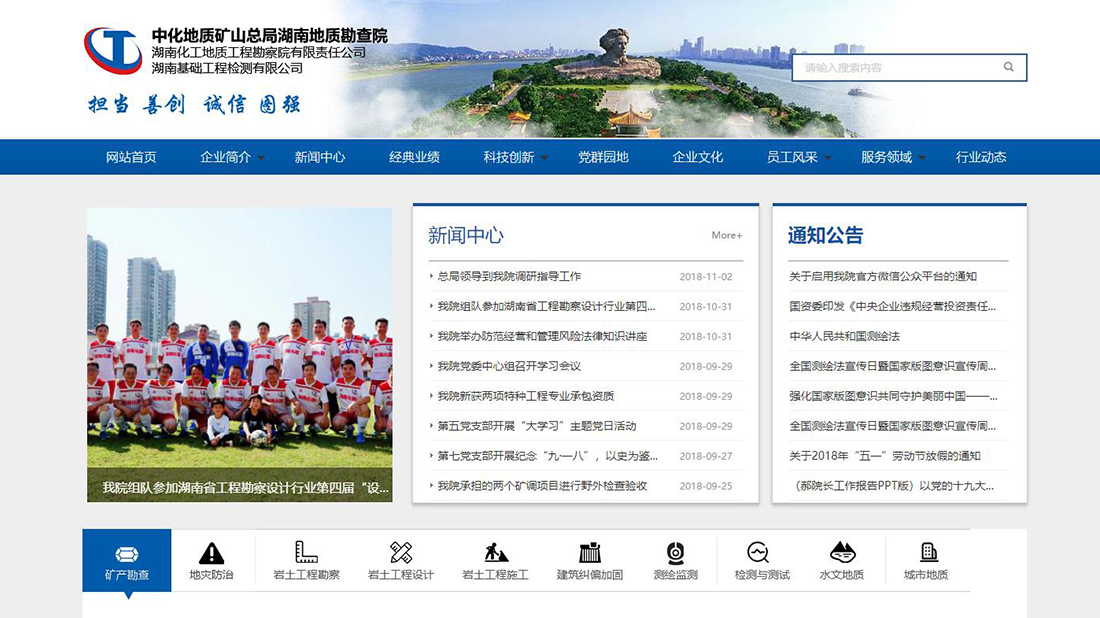The image size is (1100, 618).
Task: Open news item 第七党支部开展纪念“九一八”
Action: (x=548, y=456)
